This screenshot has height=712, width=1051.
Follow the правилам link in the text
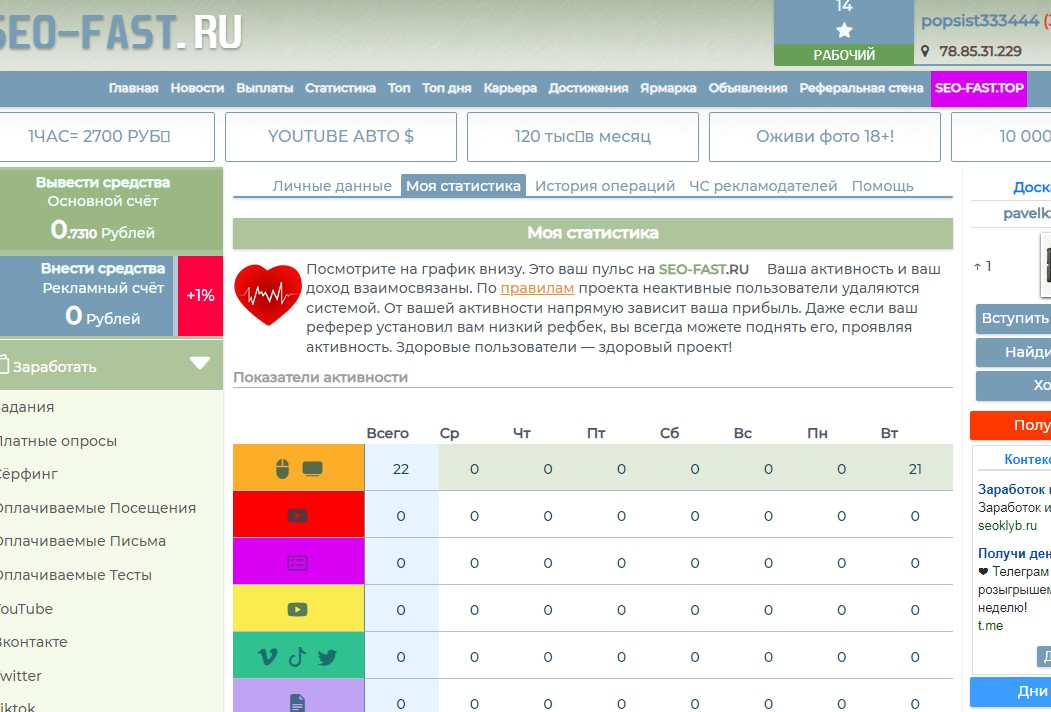537,288
